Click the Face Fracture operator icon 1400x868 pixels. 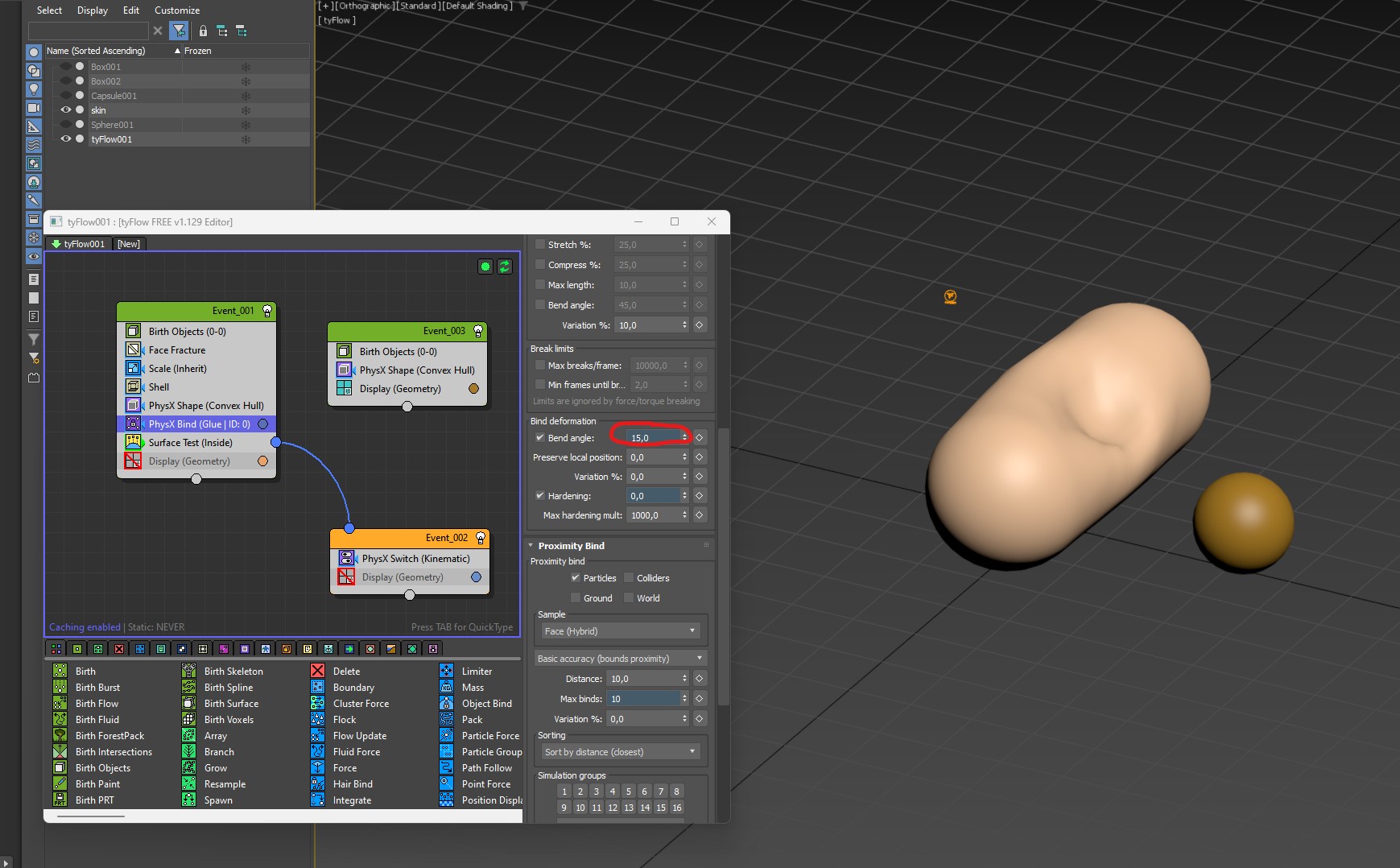coord(134,349)
